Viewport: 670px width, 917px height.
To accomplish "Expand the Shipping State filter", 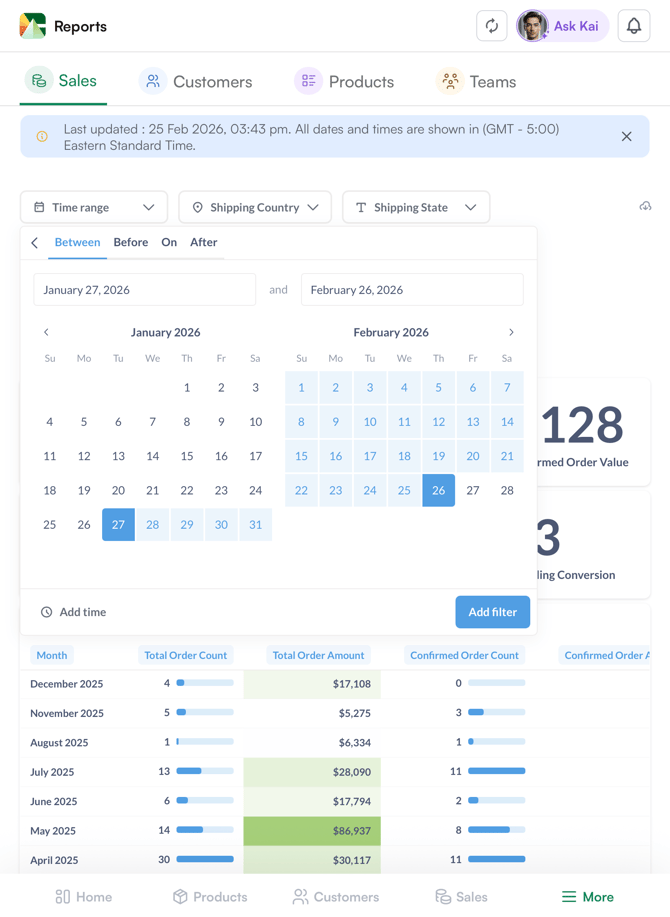I will point(416,207).
